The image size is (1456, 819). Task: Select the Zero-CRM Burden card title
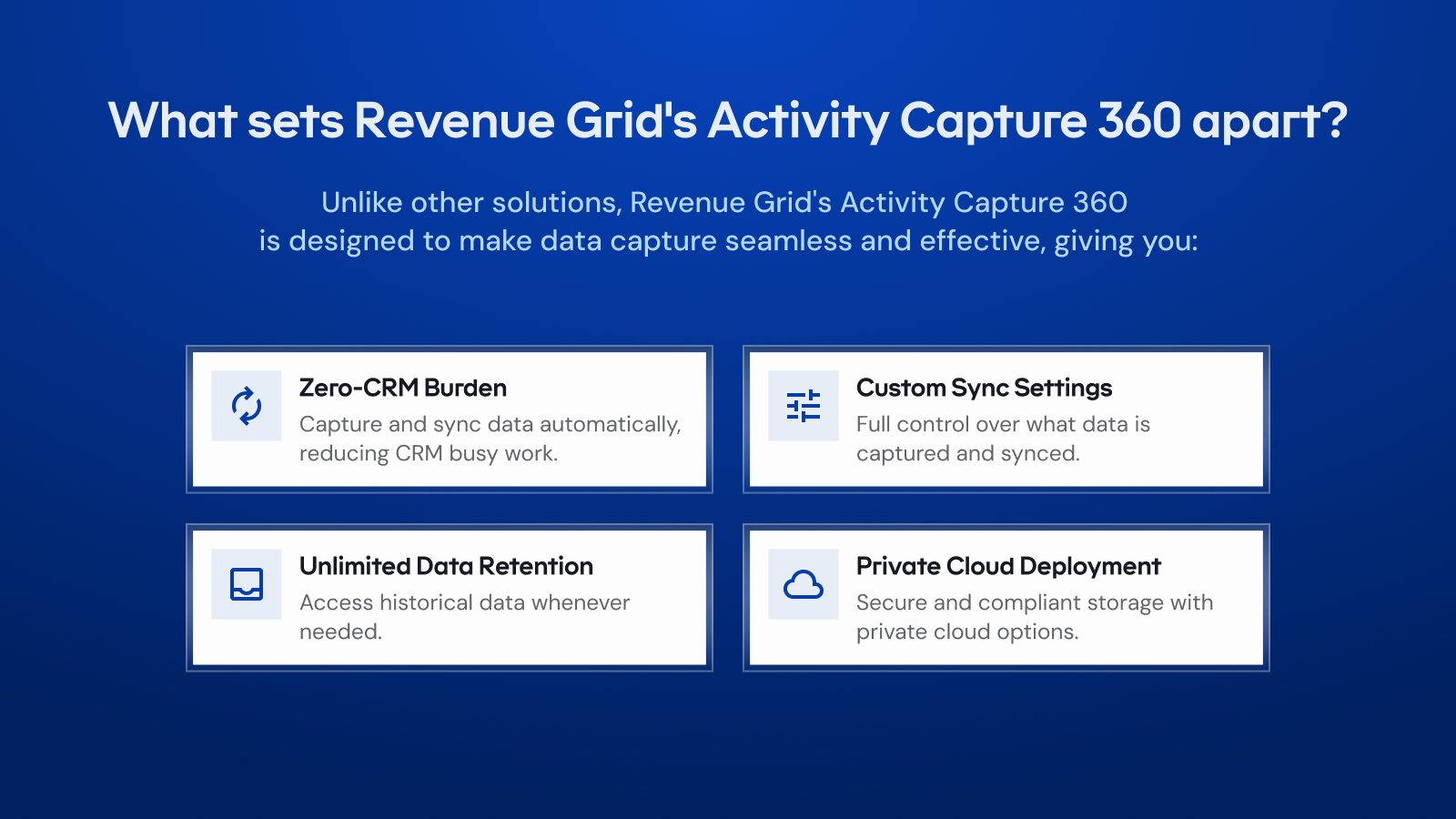tap(402, 388)
